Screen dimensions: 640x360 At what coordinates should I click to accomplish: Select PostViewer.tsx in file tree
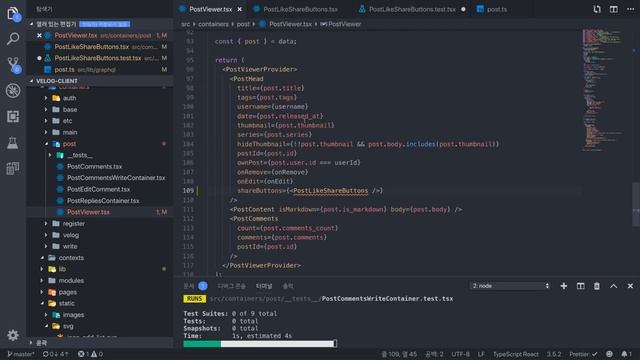99,212
